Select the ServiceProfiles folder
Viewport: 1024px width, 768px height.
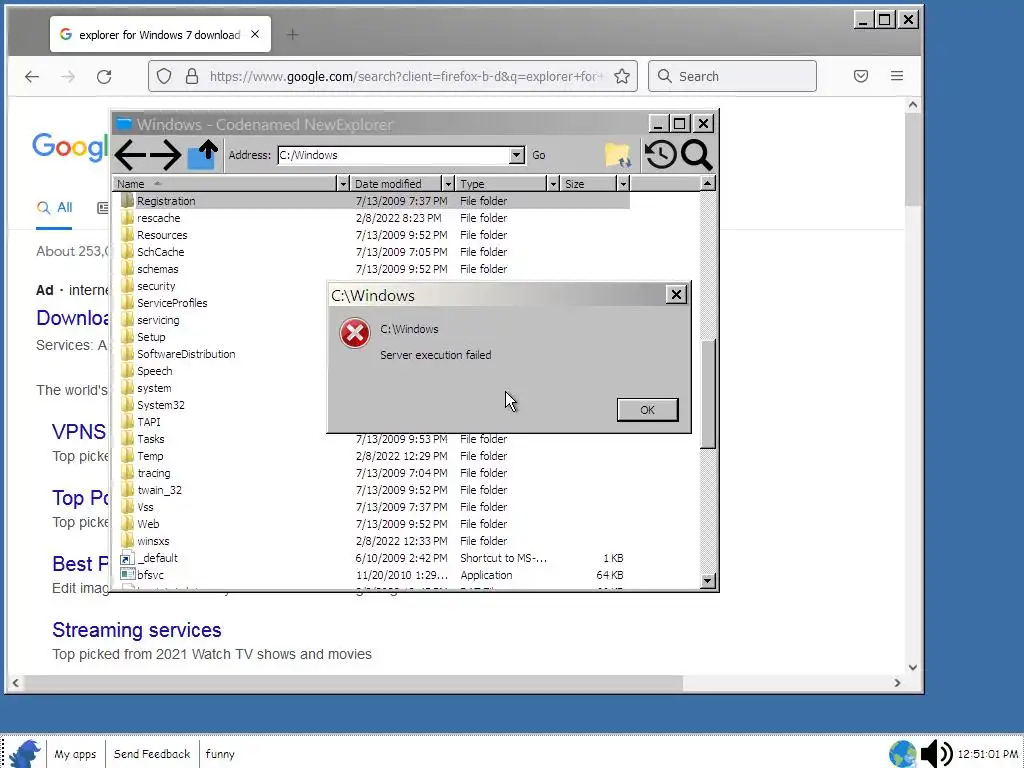(171, 303)
